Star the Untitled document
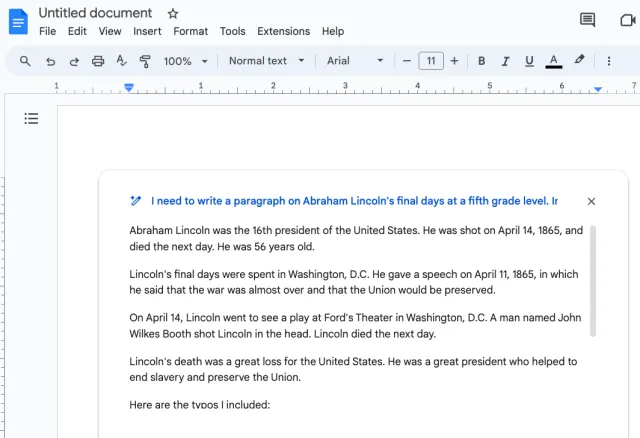The width and height of the screenshot is (640, 438). click(x=173, y=14)
